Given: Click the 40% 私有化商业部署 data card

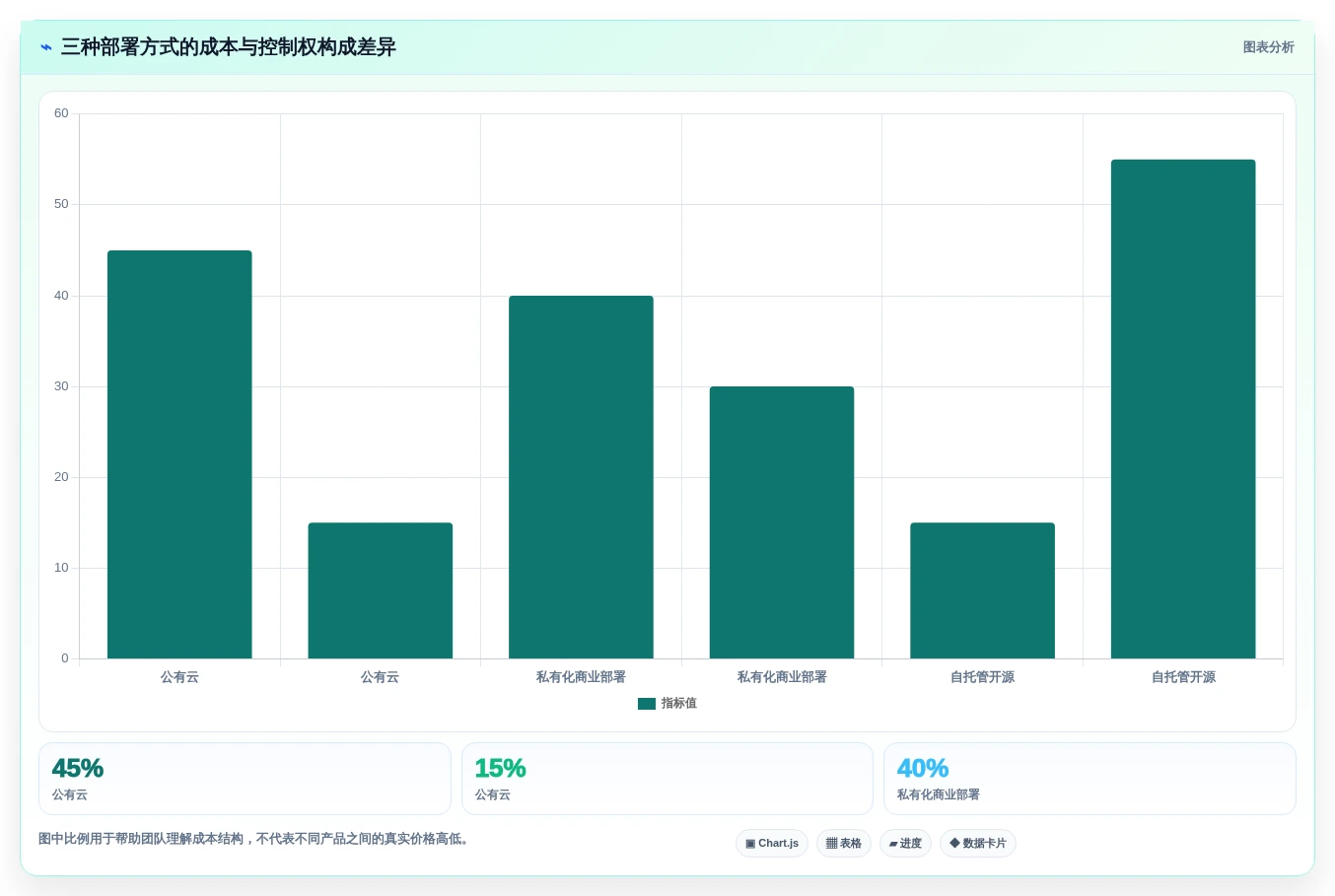Looking at the screenshot, I should tap(1089, 779).
